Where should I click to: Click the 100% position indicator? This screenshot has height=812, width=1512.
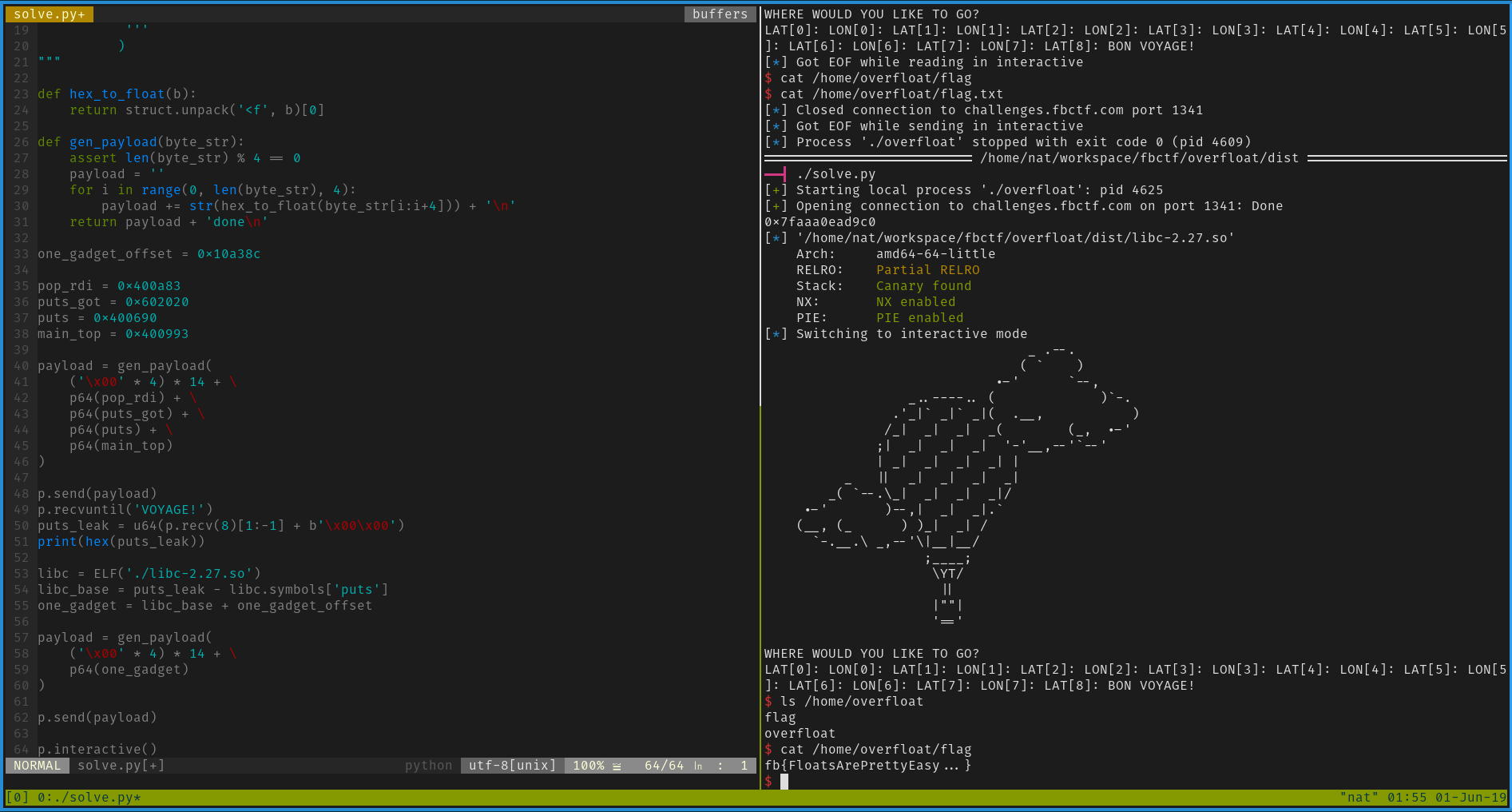(x=589, y=766)
